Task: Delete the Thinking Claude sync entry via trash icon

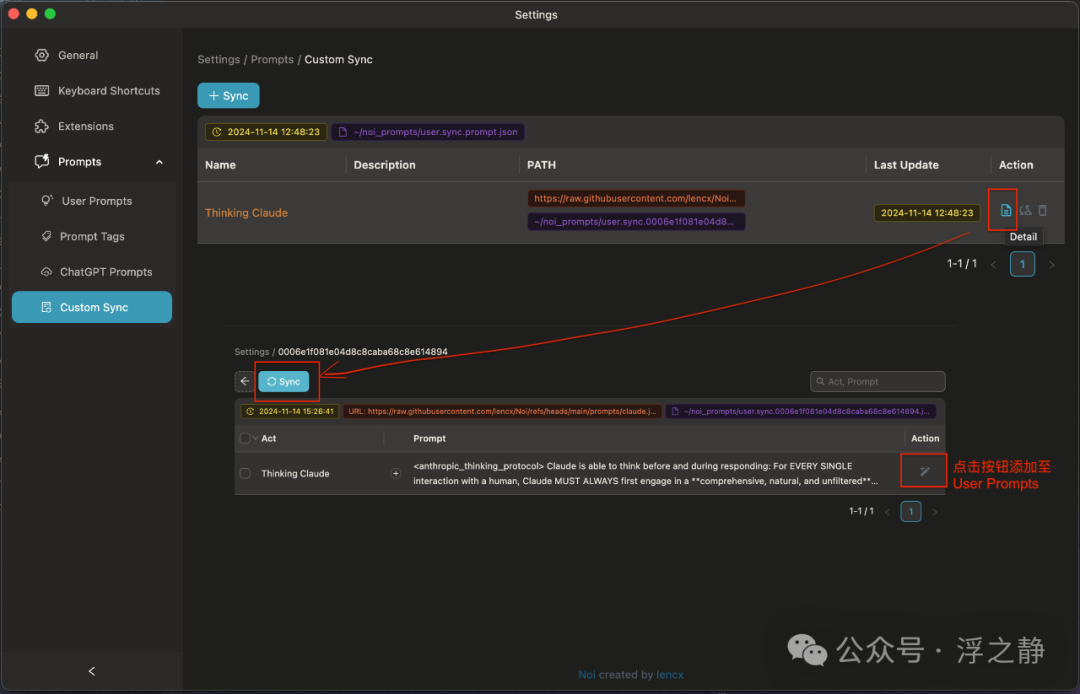Action: pos(1043,210)
